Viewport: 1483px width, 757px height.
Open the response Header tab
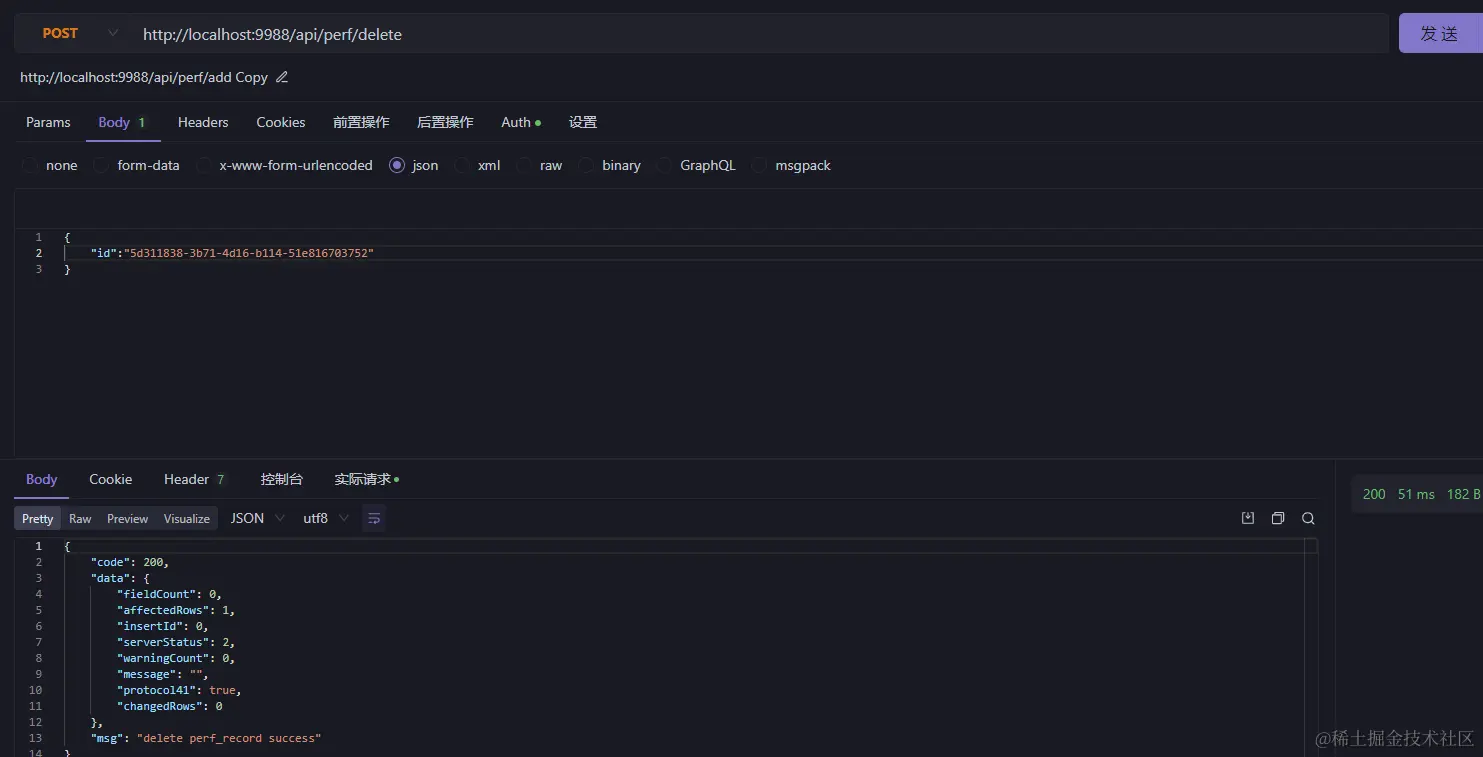click(x=194, y=479)
